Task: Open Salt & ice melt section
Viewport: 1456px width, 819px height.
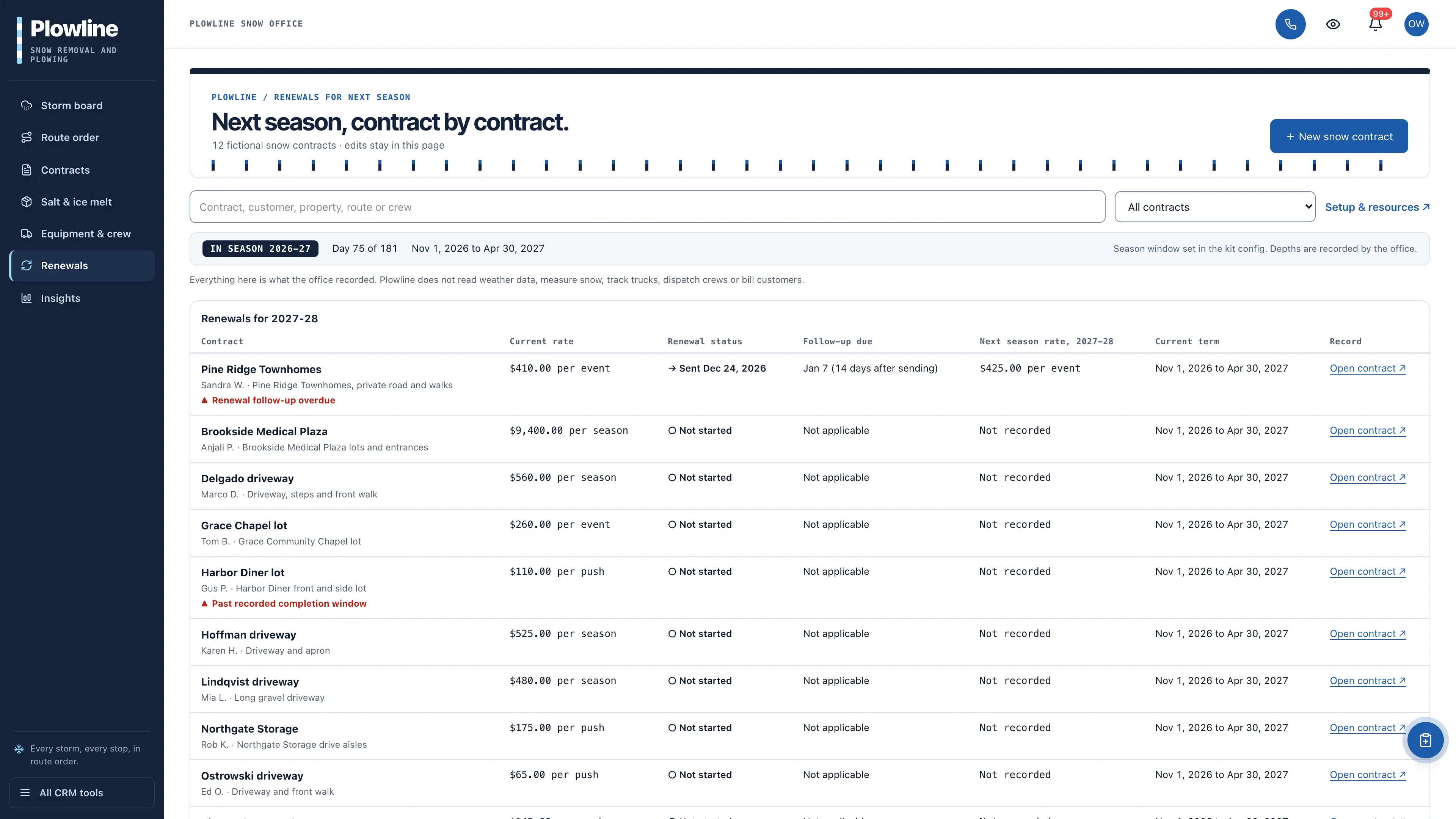Action: click(x=82, y=202)
